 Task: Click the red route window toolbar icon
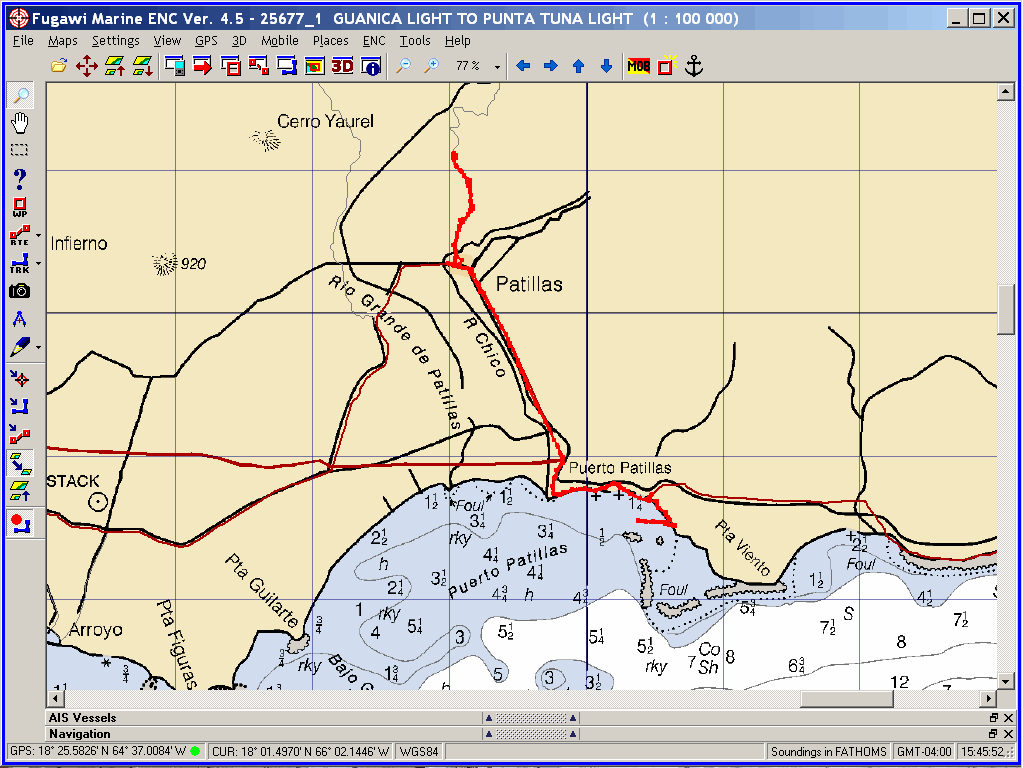tap(259, 66)
